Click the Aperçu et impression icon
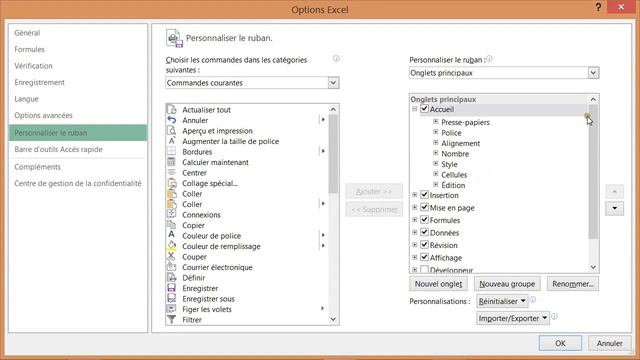Viewport: 640px width, 360px height. [x=172, y=131]
